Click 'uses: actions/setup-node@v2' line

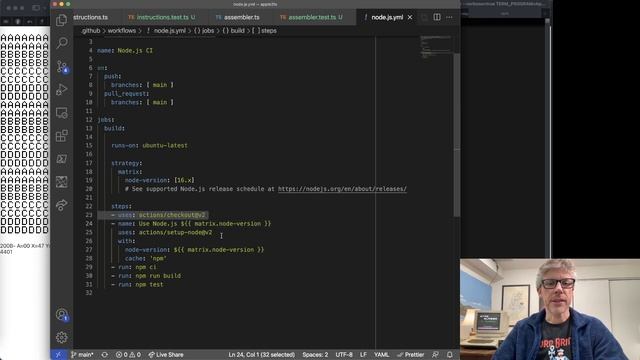pyautogui.click(x=165, y=233)
